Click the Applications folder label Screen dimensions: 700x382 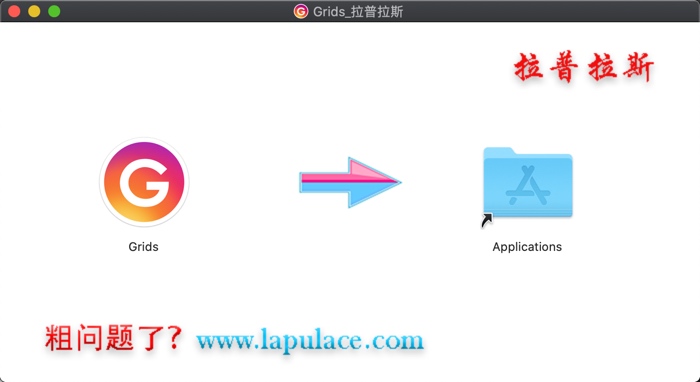coord(527,247)
